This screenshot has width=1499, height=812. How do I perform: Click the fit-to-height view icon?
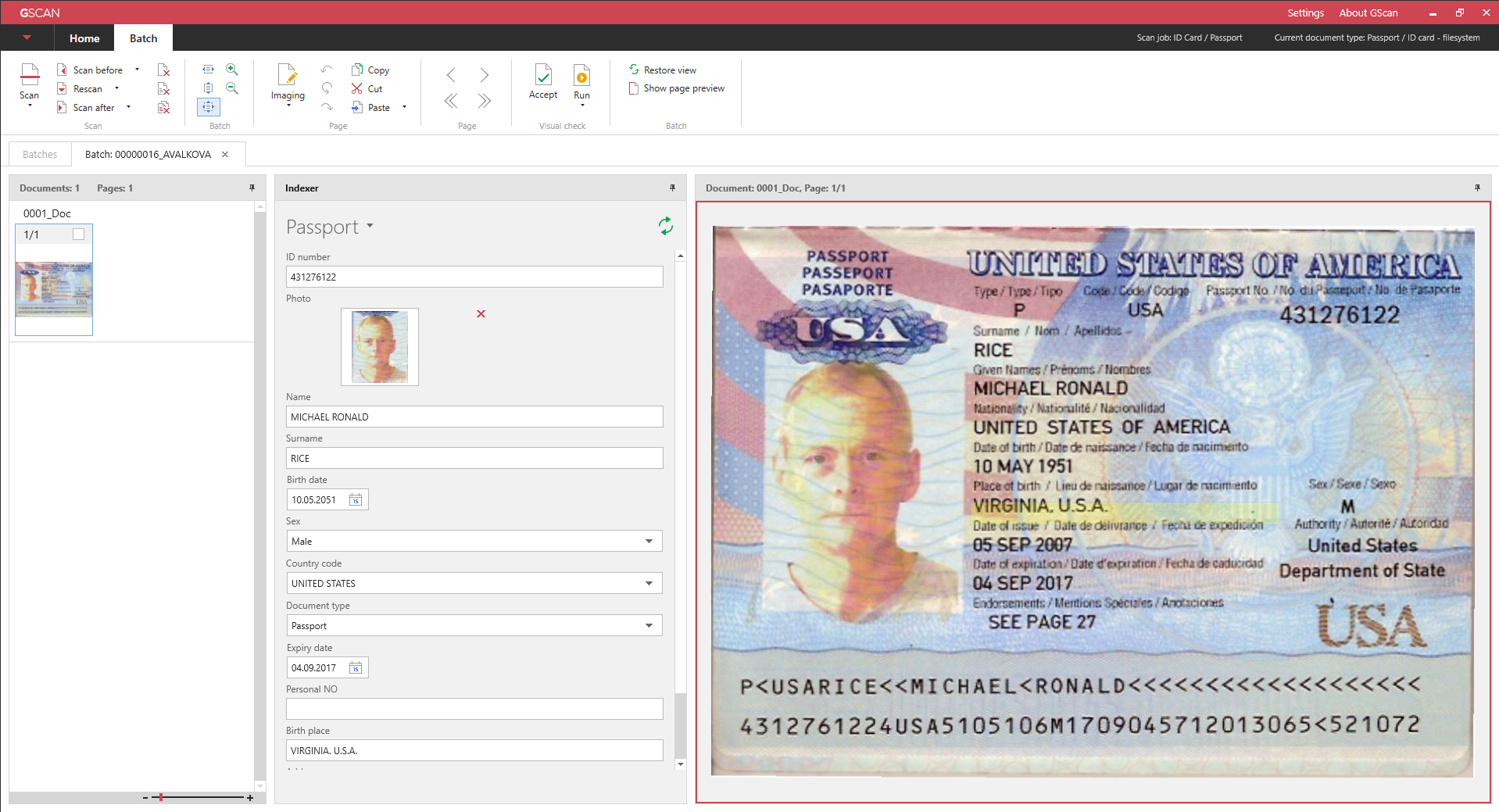[x=208, y=88]
